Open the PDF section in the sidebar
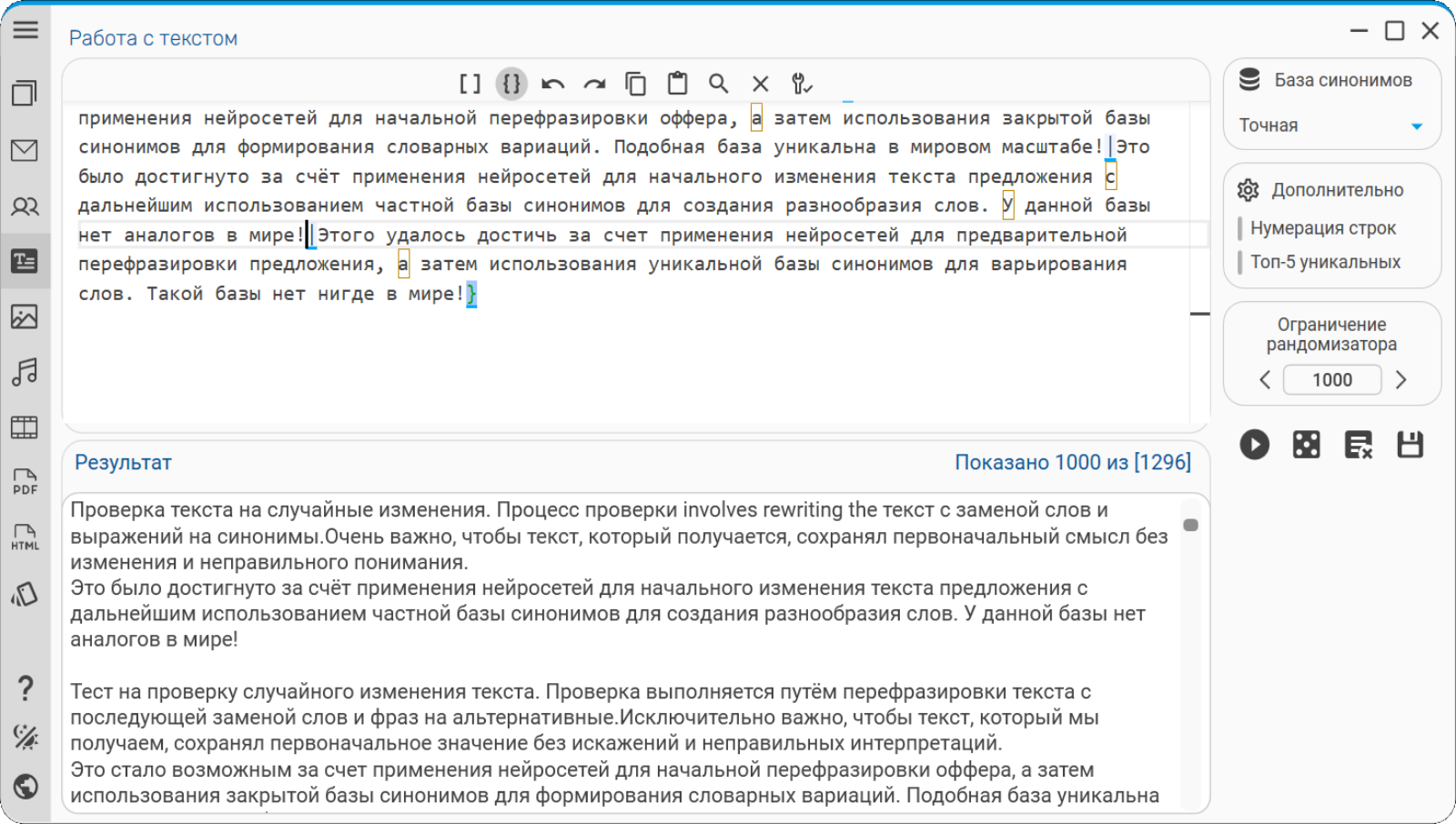Screen dimensions: 1456x824 [x=25, y=482]
